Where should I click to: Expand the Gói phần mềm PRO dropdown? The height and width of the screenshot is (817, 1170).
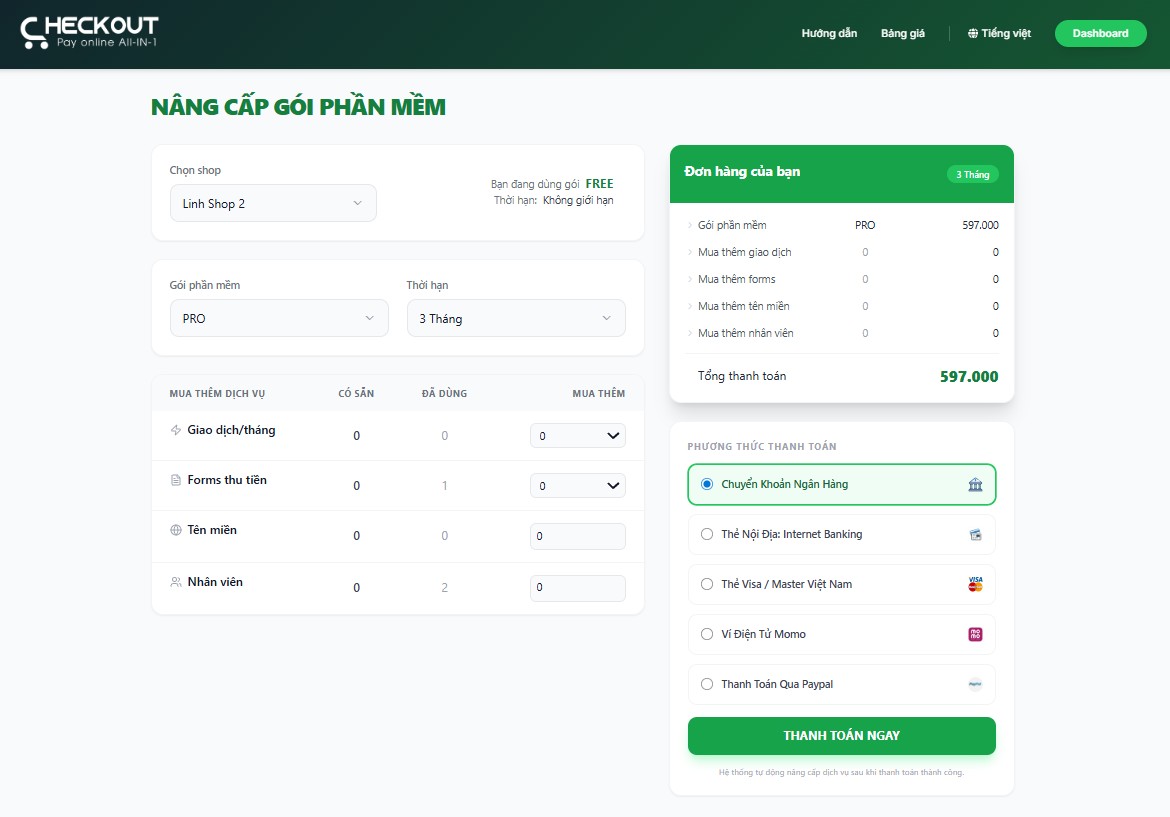click(x=279, y=318)
